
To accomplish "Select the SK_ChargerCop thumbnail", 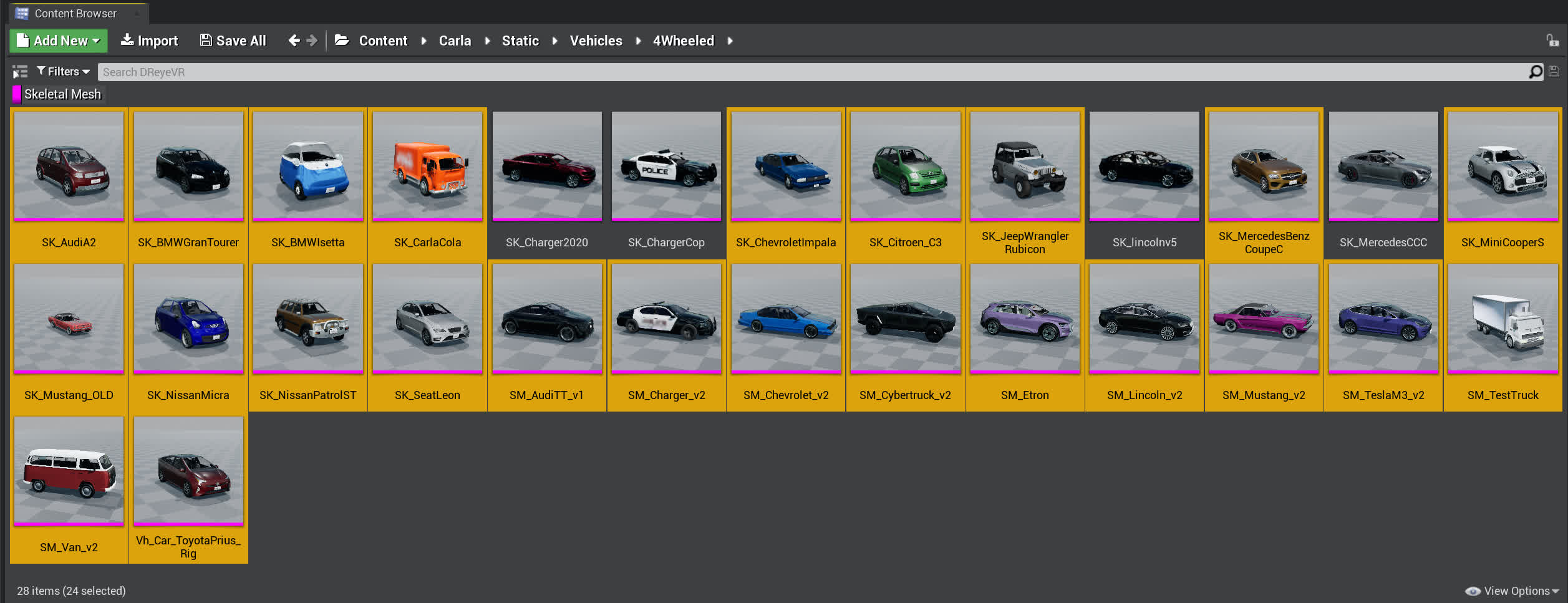I will pos(666,166).
